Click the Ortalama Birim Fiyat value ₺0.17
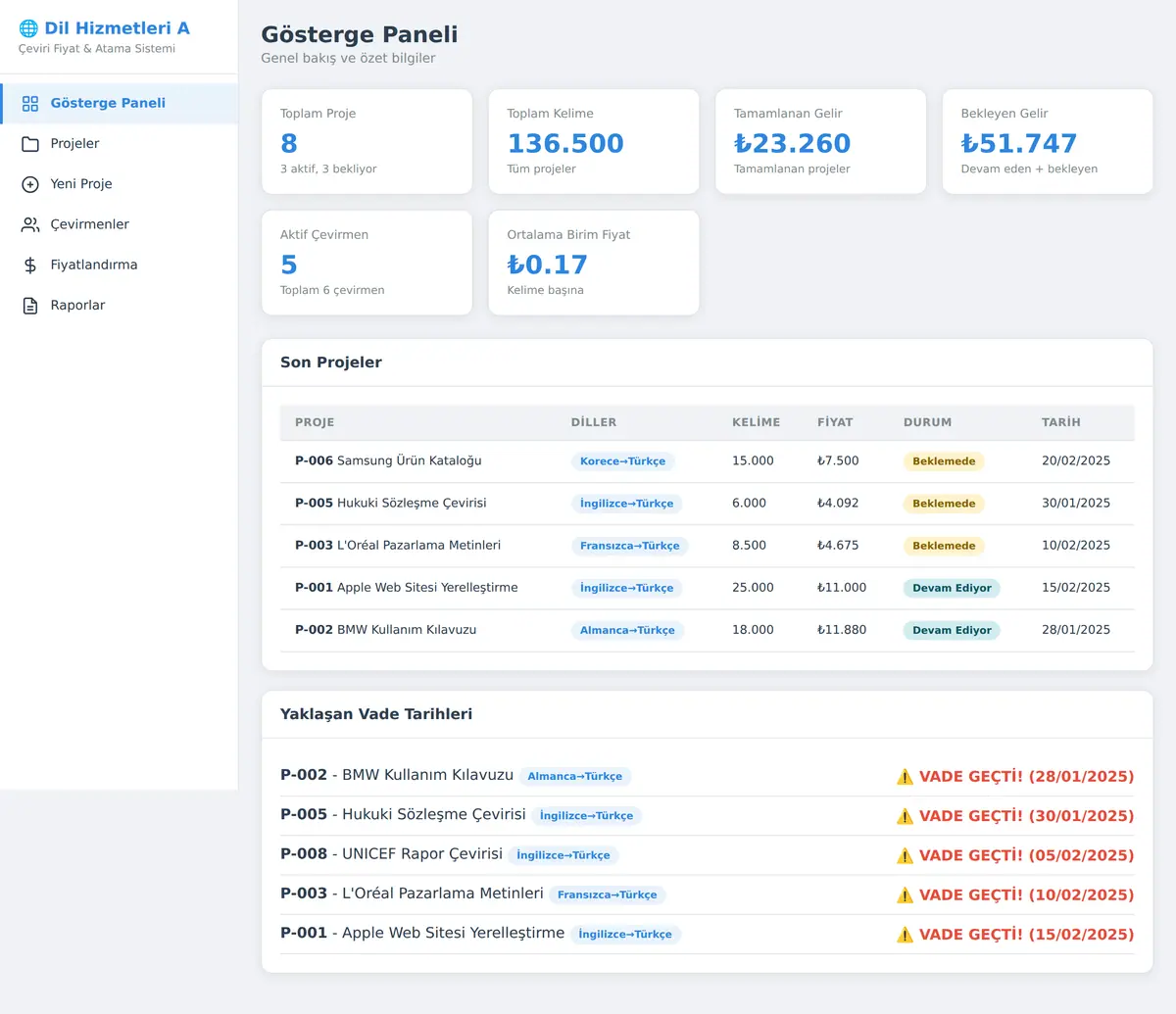The image size is (1176, 1014). (547, 266)
